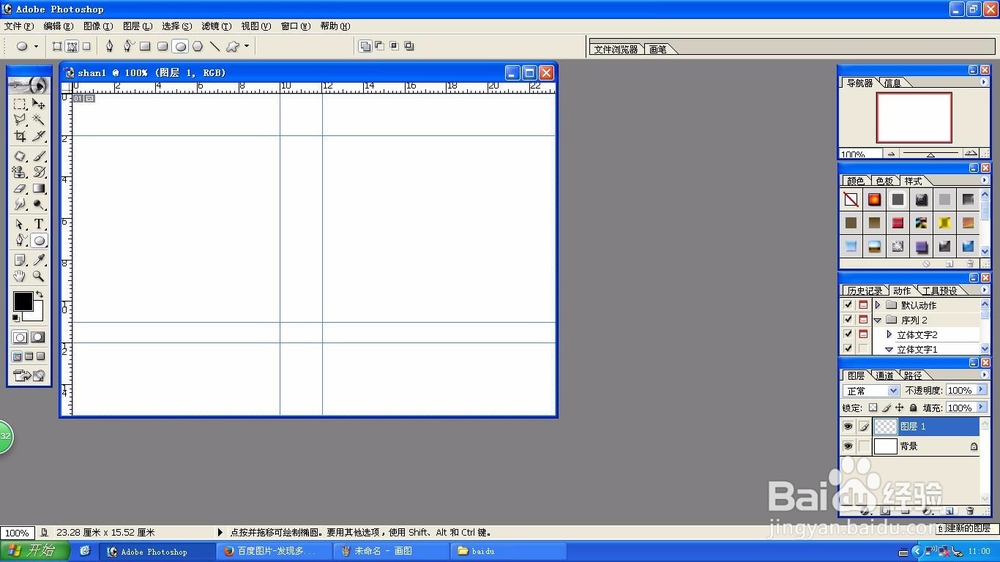Toggle checkmark for 默认动作 action set

pyautogui.click(x=848, y=305)
